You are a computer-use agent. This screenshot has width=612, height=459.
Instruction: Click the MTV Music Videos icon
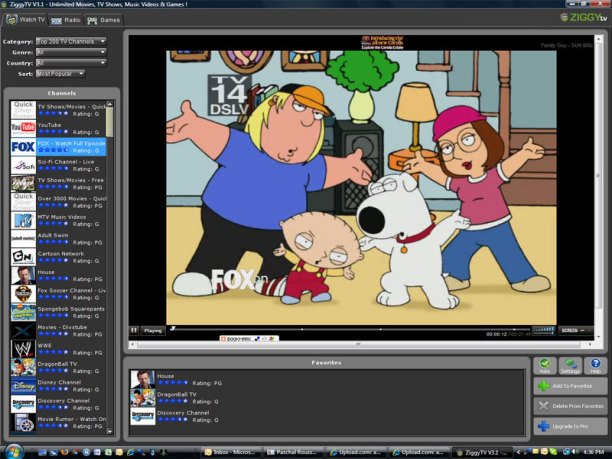(23, 220)
